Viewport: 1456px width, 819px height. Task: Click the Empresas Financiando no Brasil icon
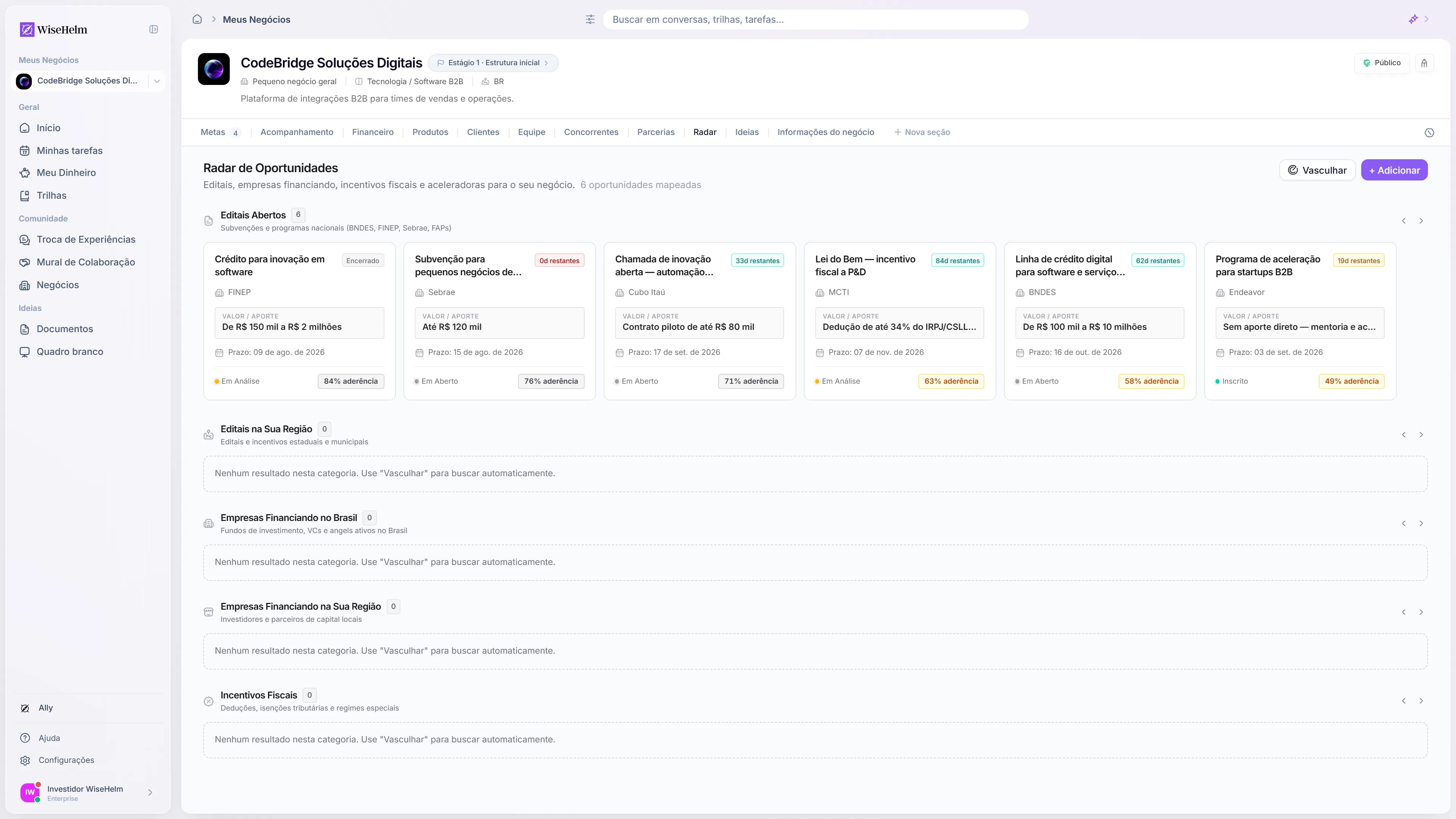coord(209,523)
